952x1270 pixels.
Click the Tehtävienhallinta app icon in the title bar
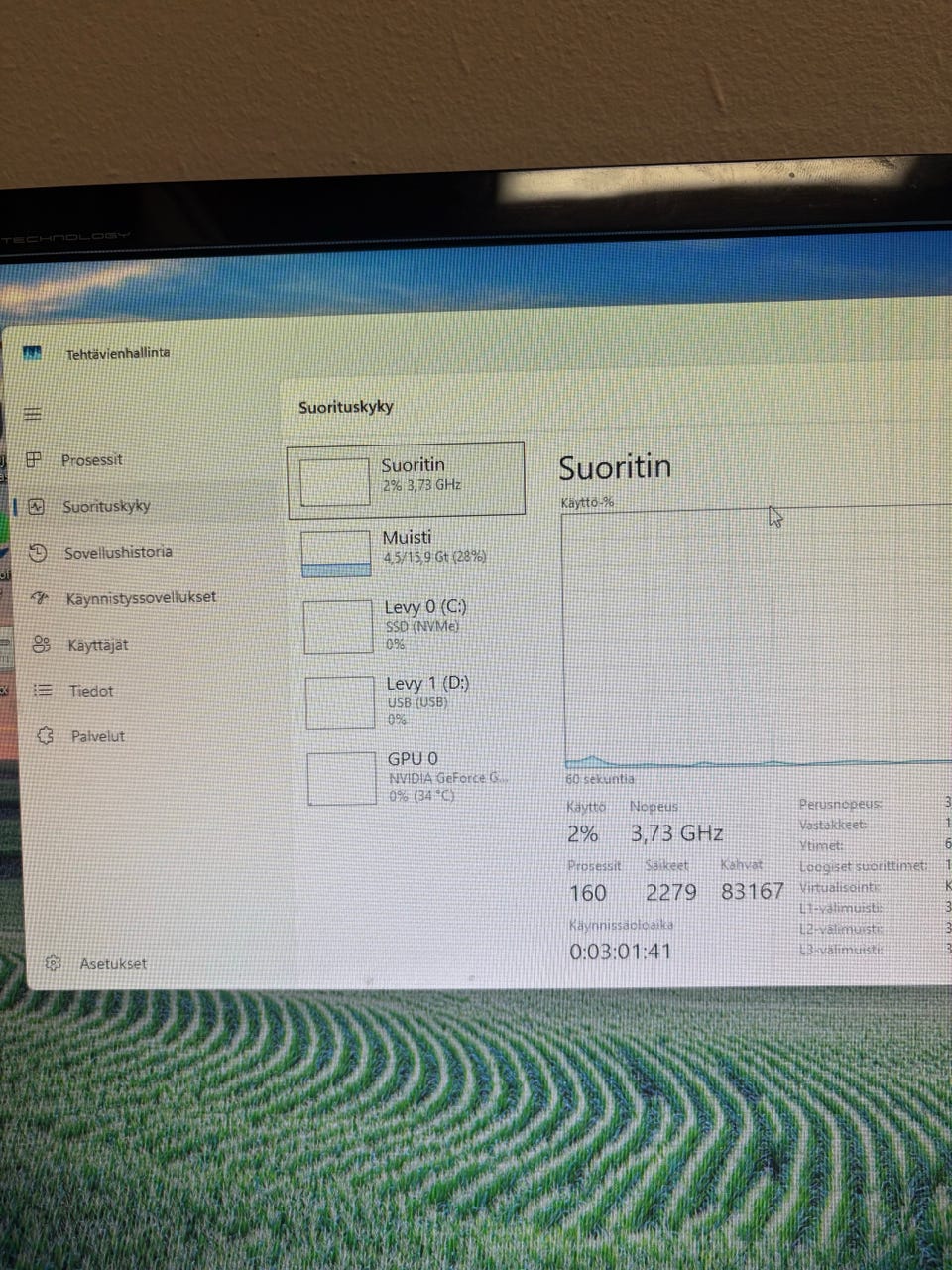(32, 353)
